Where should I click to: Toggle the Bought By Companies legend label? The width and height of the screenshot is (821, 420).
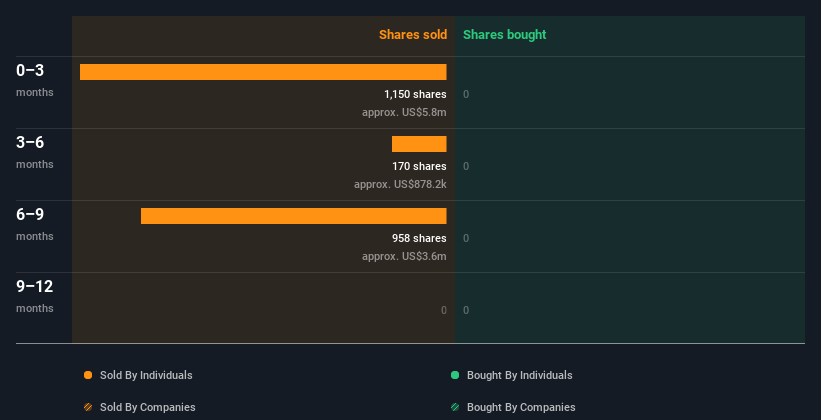pyautogui.click(x=521, y=407)
